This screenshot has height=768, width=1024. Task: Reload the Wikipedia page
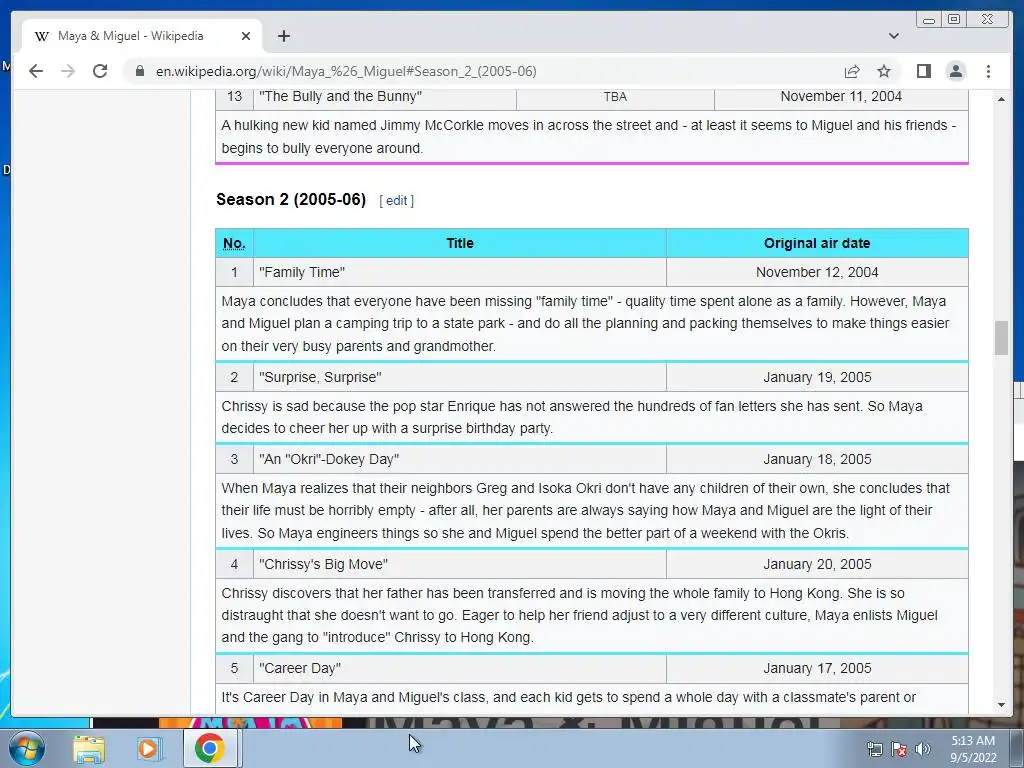pos(100,71)
